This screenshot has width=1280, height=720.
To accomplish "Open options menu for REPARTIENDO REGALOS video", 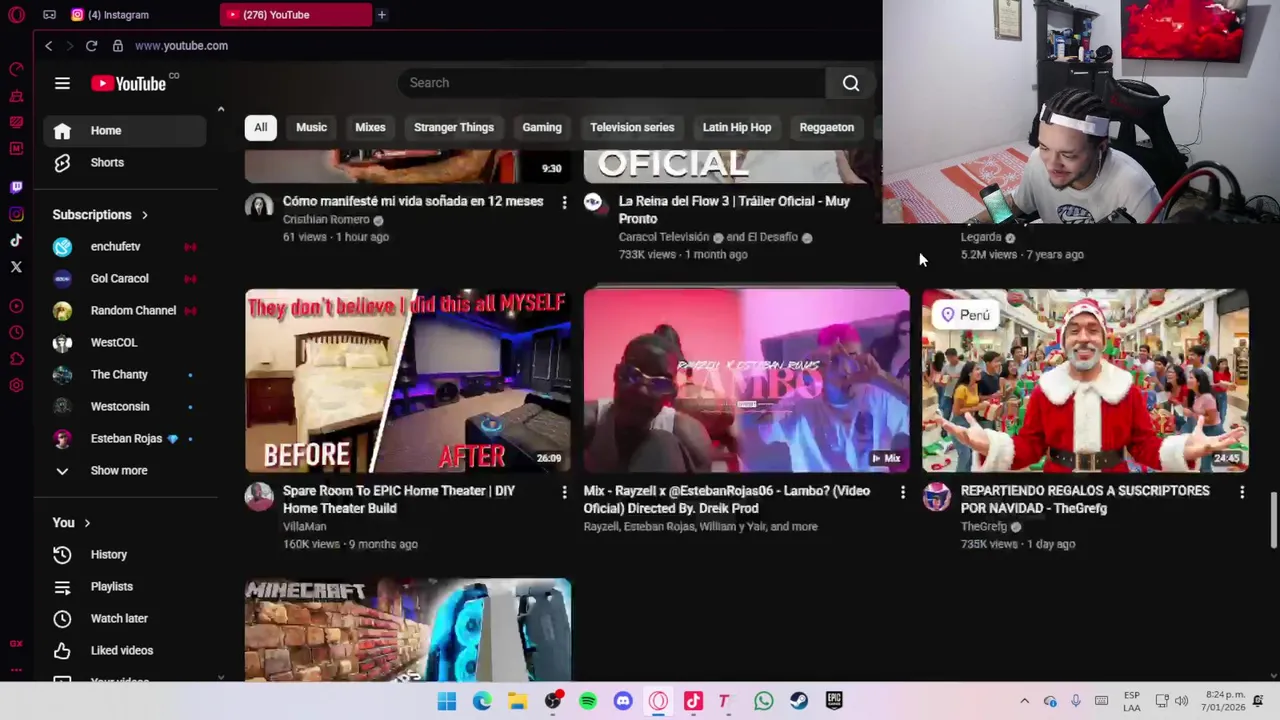I will (x=1242, y=492).
